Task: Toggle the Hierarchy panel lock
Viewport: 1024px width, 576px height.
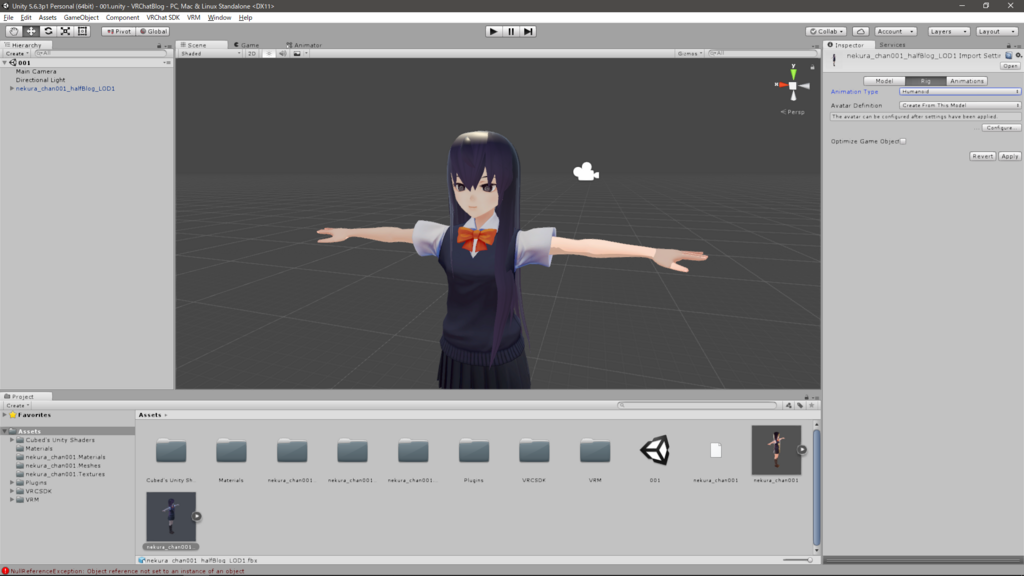Action: click(159, 46)
